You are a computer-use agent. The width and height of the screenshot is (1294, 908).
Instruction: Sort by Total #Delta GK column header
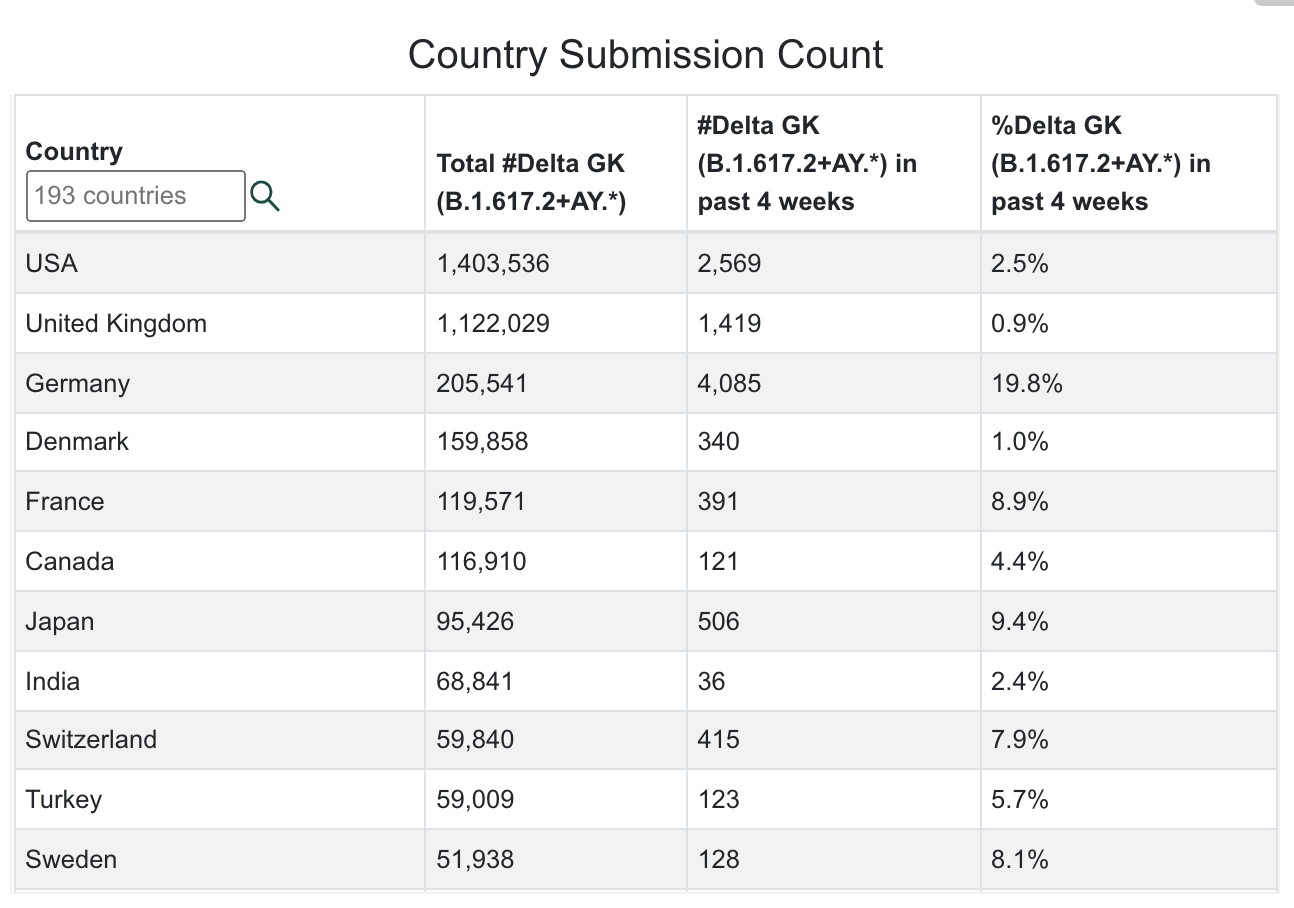point(531,182)
